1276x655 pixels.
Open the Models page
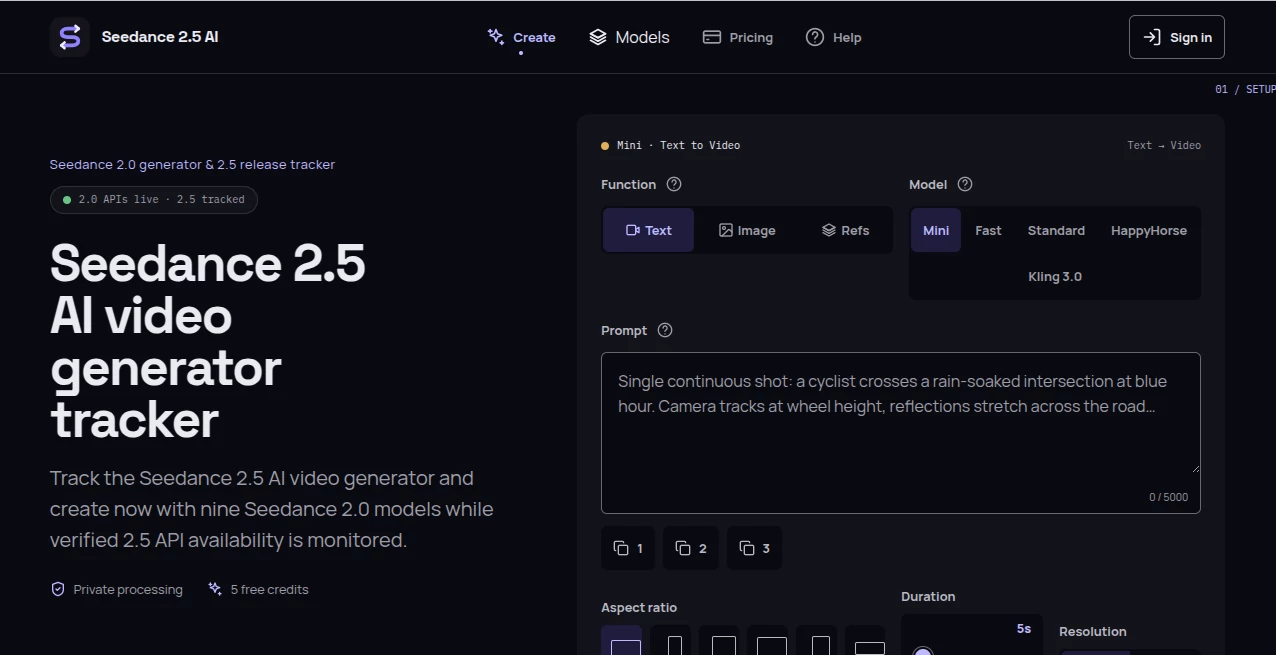click(x=629, y=37)
